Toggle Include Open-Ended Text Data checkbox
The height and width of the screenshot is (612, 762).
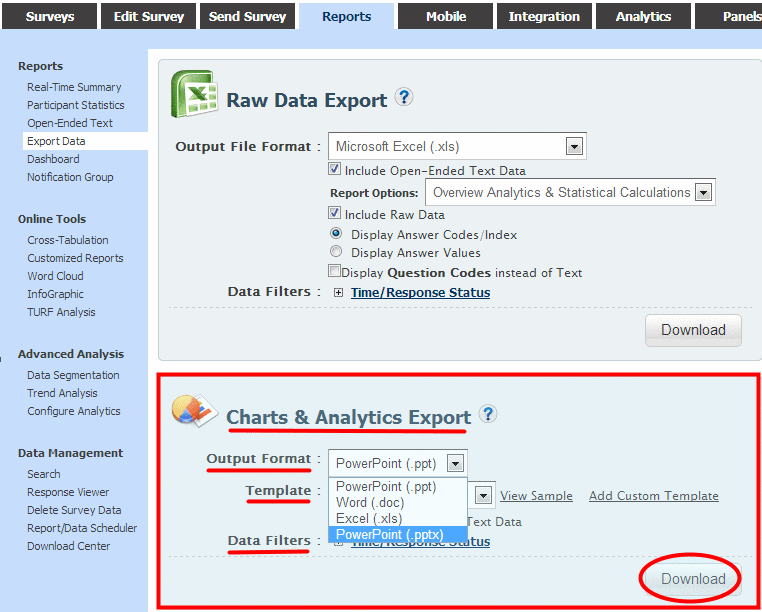pos(335,170)
